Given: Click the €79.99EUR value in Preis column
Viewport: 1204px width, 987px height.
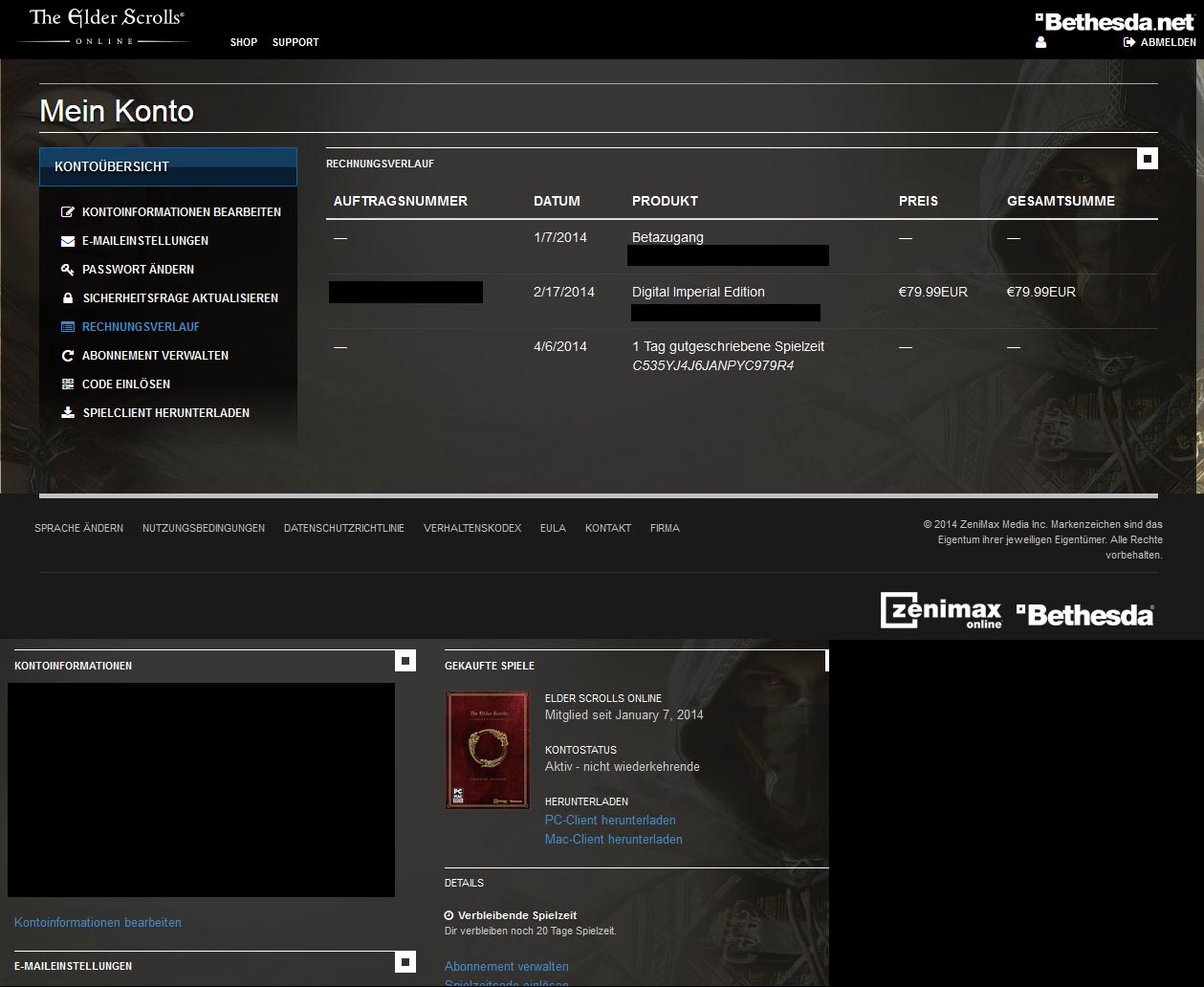Looking at the screenshot, I should pyautogui.click(x=933, y=292).
